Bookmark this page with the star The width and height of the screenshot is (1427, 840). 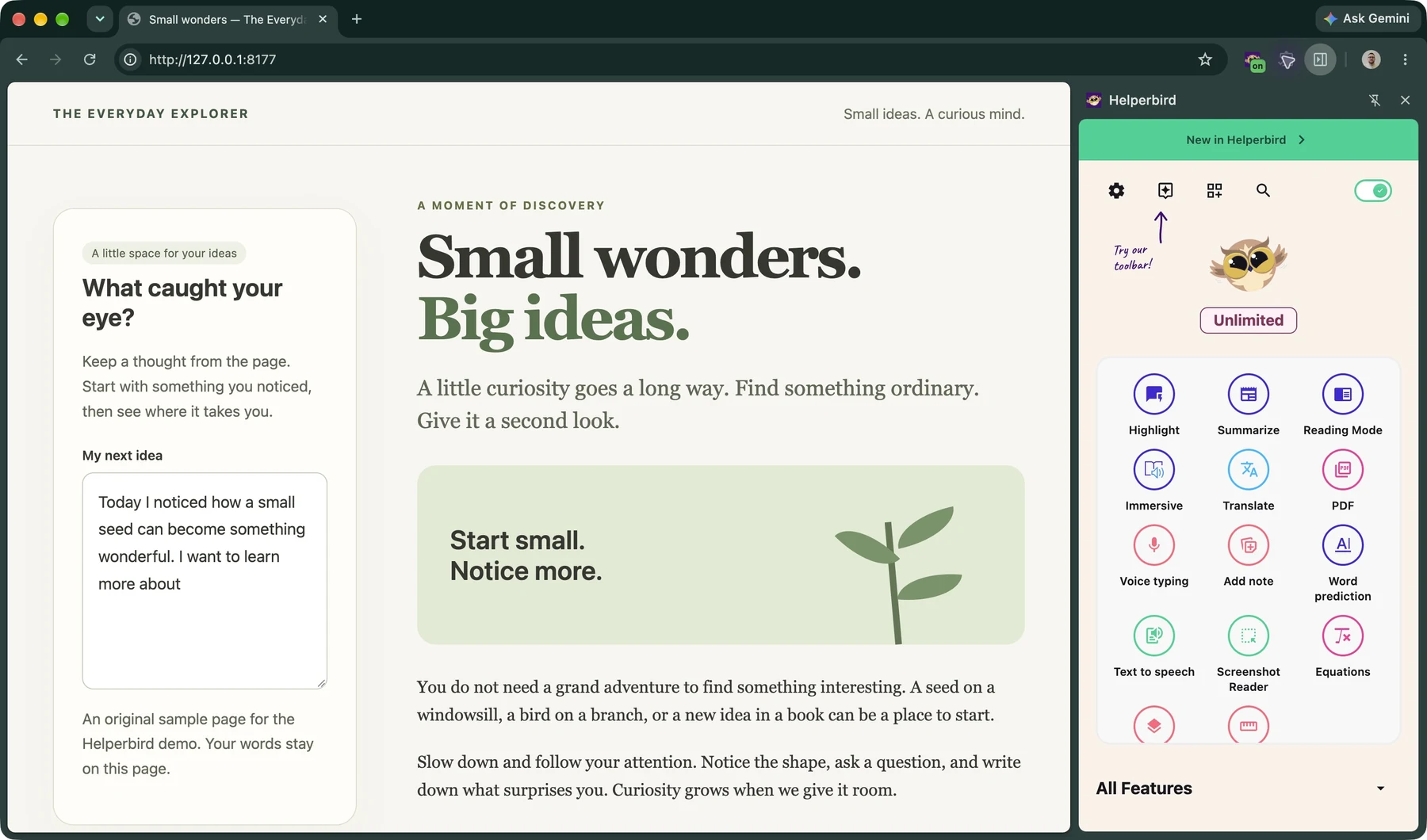point(1205,59)
